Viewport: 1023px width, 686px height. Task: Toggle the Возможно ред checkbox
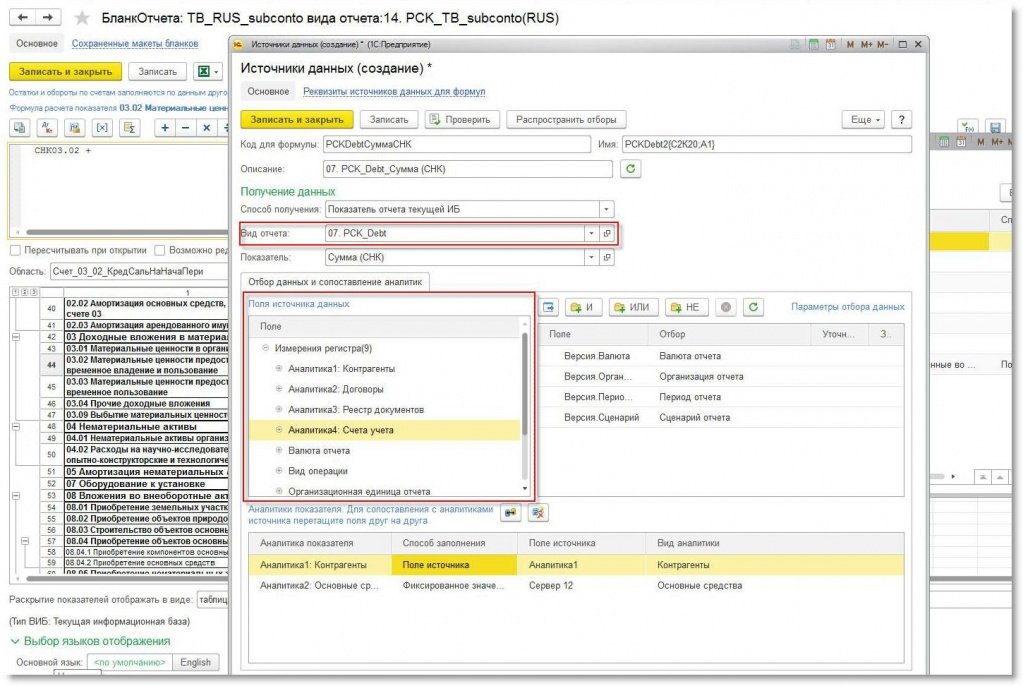[159, 250]
